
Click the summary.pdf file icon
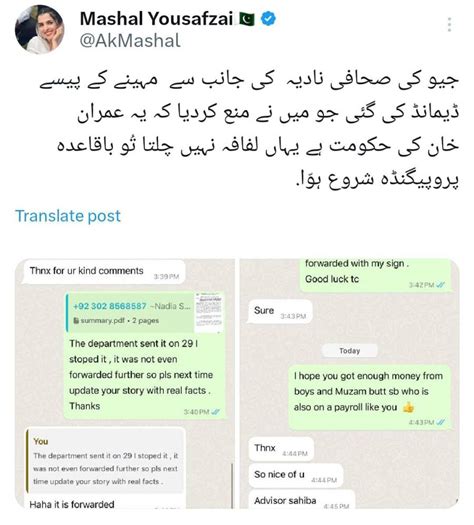[76, 321]
